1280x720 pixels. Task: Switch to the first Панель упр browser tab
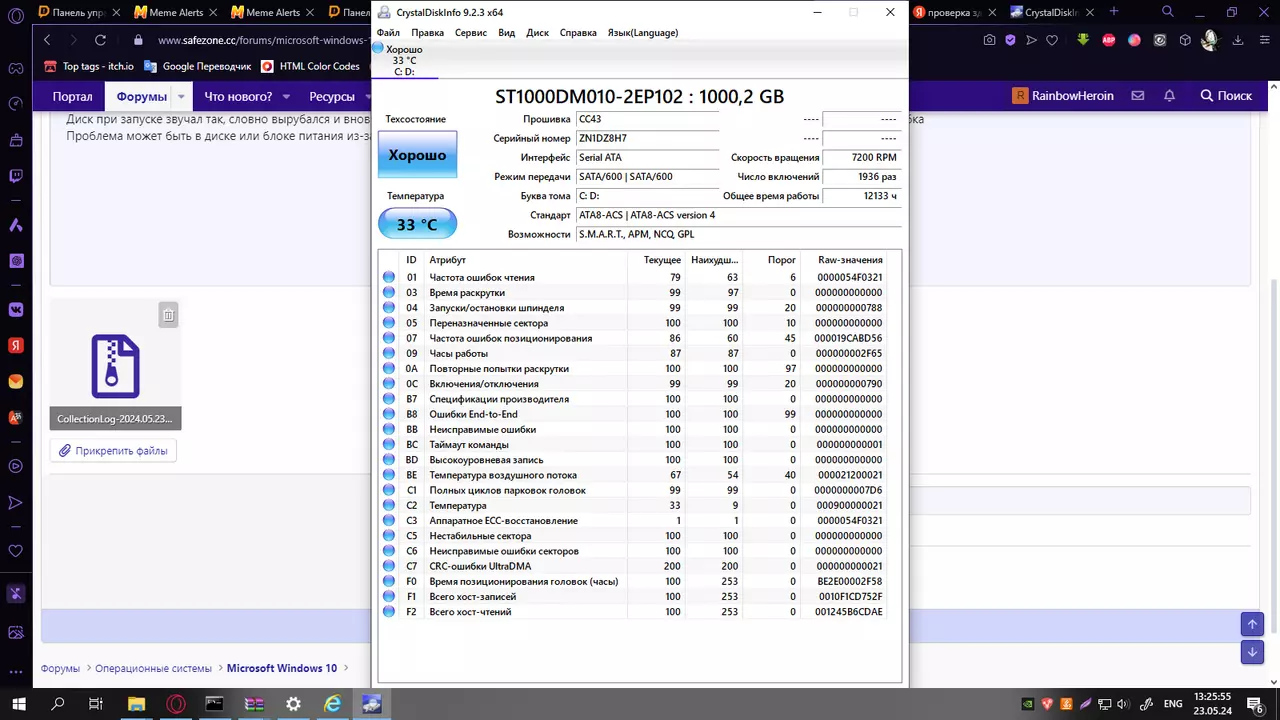coord(80,13)
